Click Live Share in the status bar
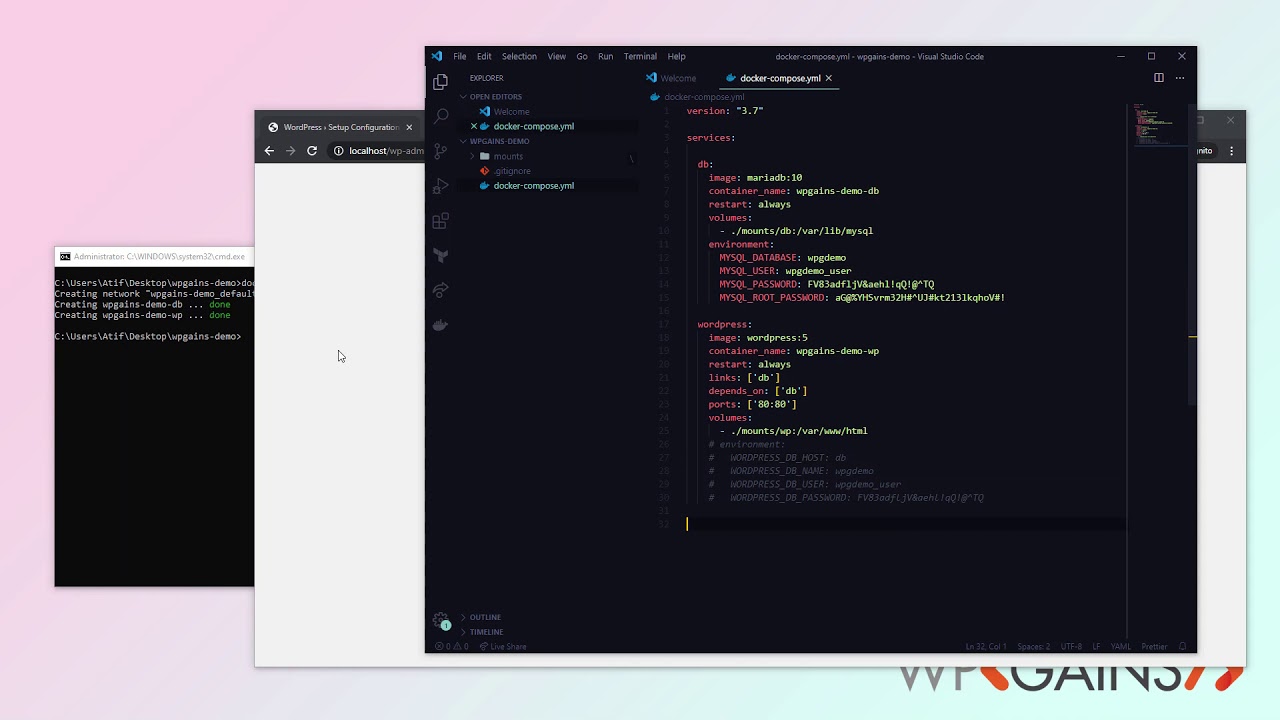Viewport: 1280px width, 720px height. point(503,646)
